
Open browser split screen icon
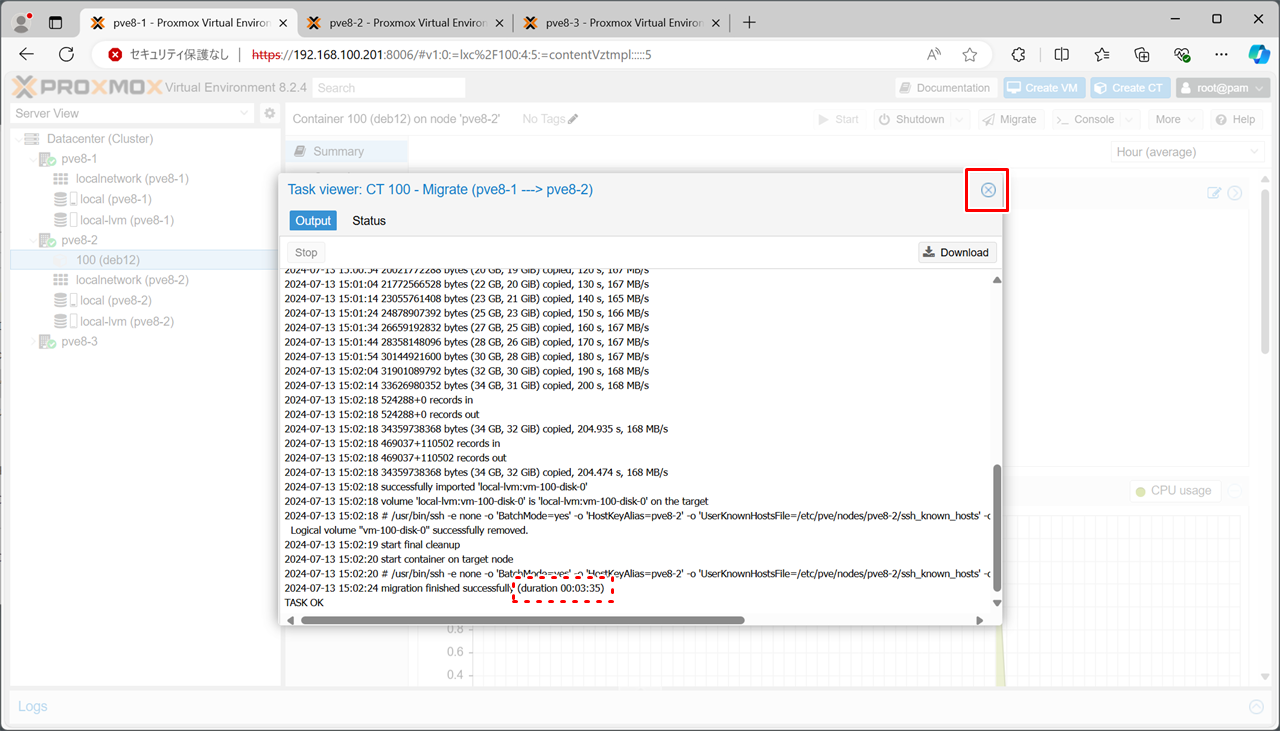pyautogui.click(x=1062, y=55)
